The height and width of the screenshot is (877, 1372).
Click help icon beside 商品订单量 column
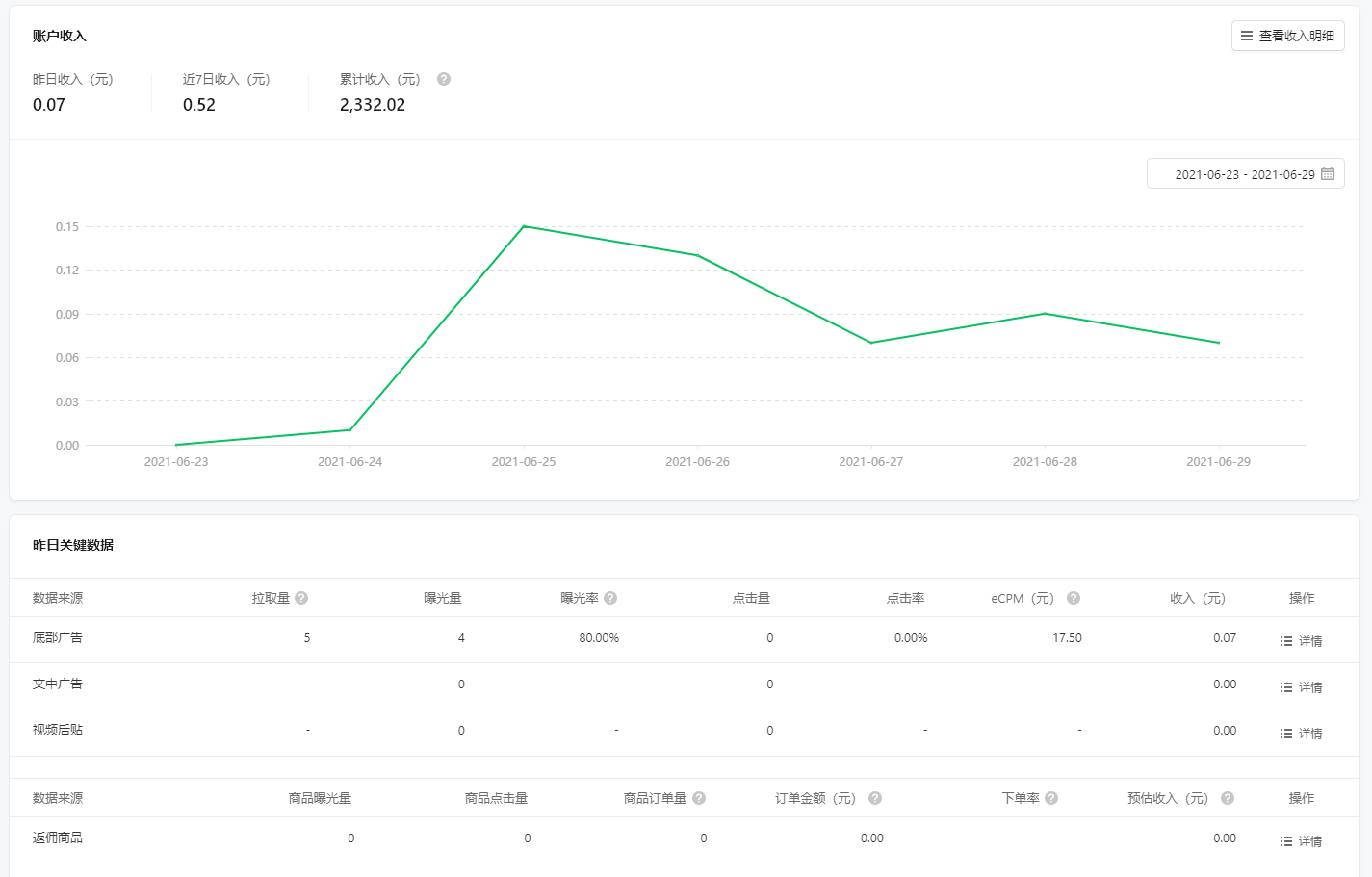click(699, 798)
